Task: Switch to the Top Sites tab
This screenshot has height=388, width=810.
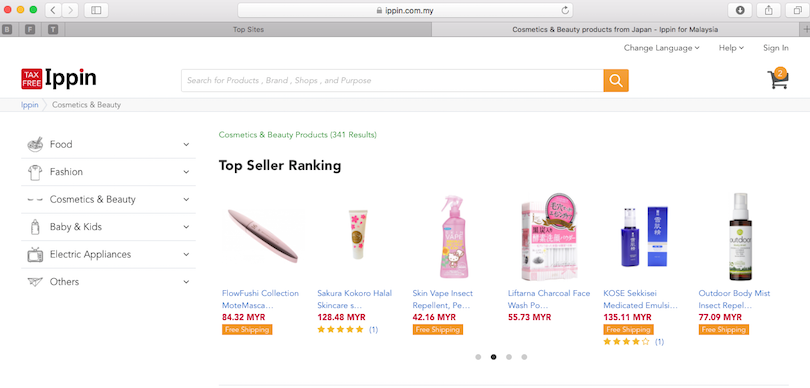Action: tap(248, 29)
